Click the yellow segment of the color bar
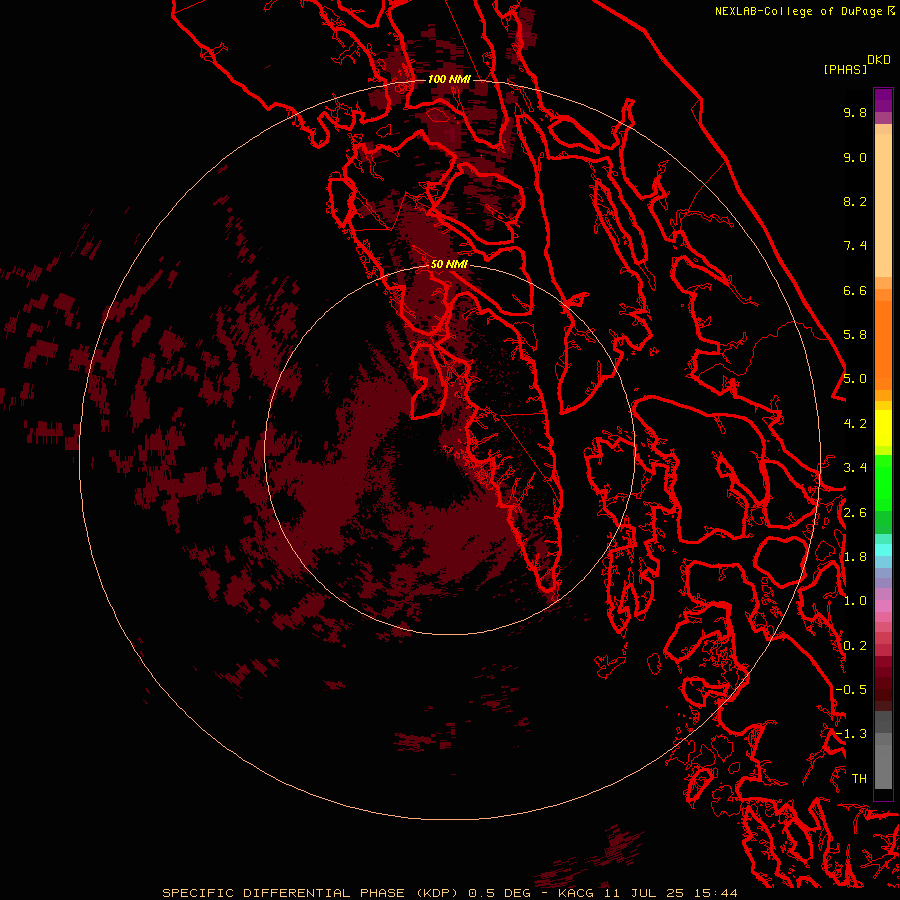 point(883,428)
